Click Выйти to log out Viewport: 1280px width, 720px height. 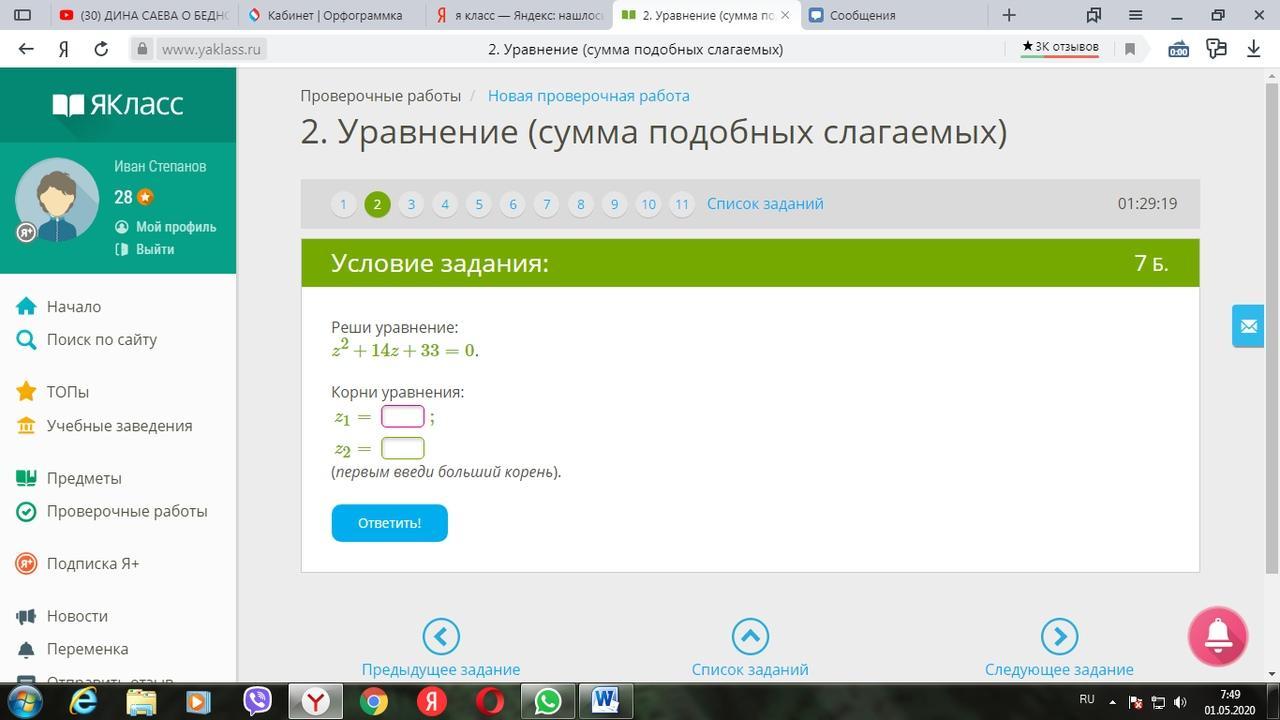click(x=155, y=249)
